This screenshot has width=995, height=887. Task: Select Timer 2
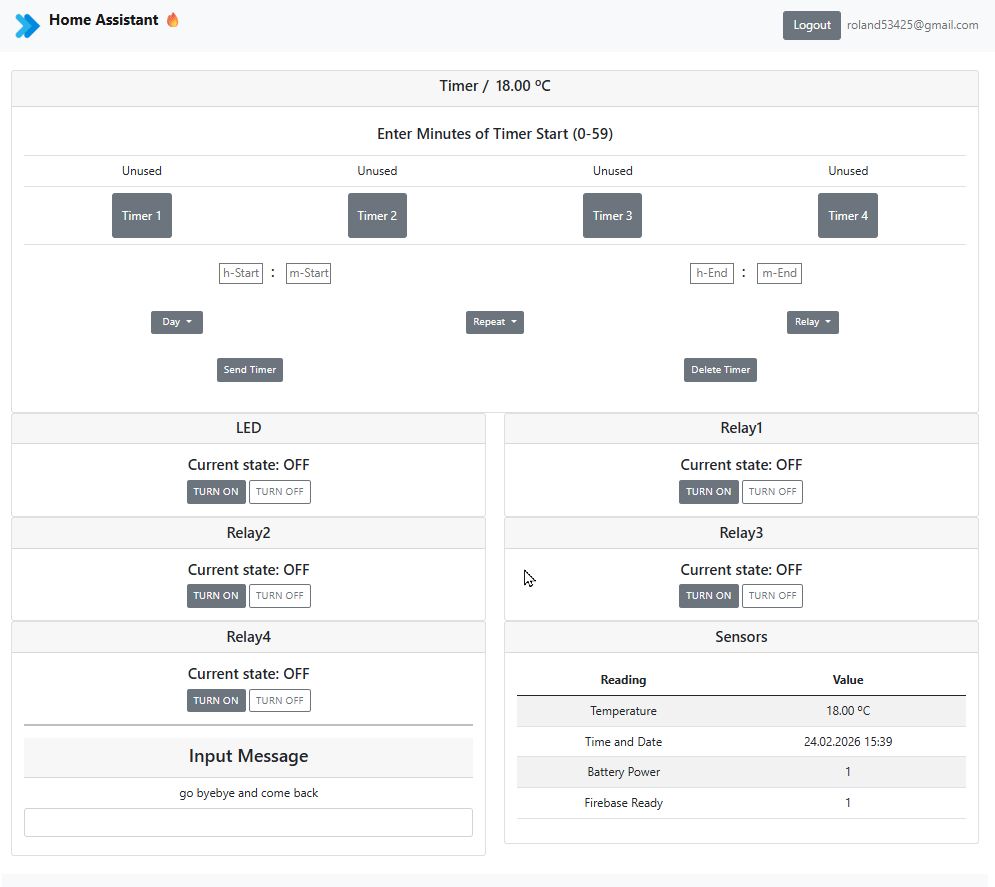(x=377, y=215)
